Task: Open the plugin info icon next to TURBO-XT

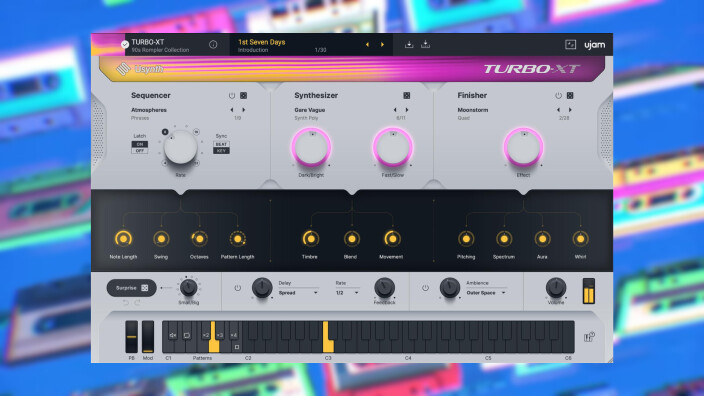Action: (x=213, y=44)
